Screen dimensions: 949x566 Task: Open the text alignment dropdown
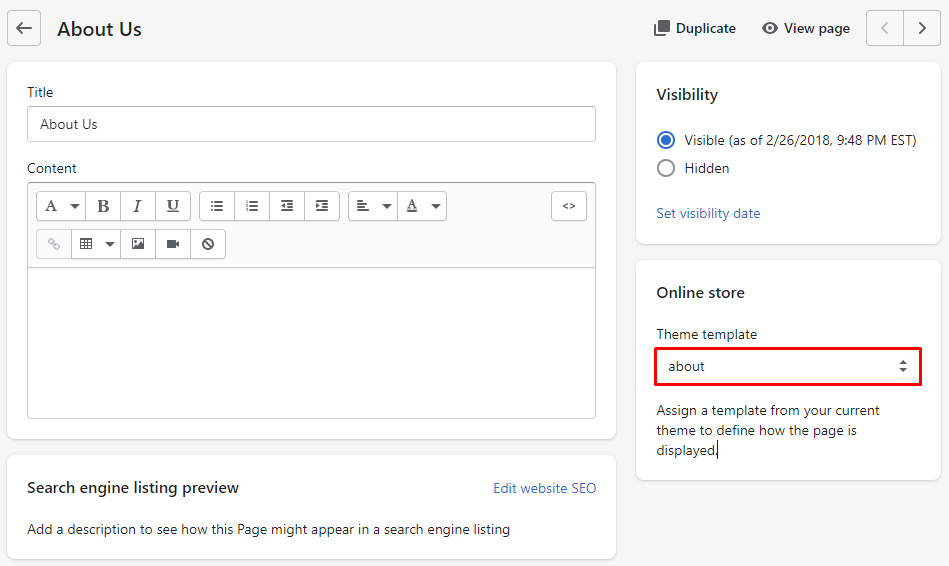point(373,206)
